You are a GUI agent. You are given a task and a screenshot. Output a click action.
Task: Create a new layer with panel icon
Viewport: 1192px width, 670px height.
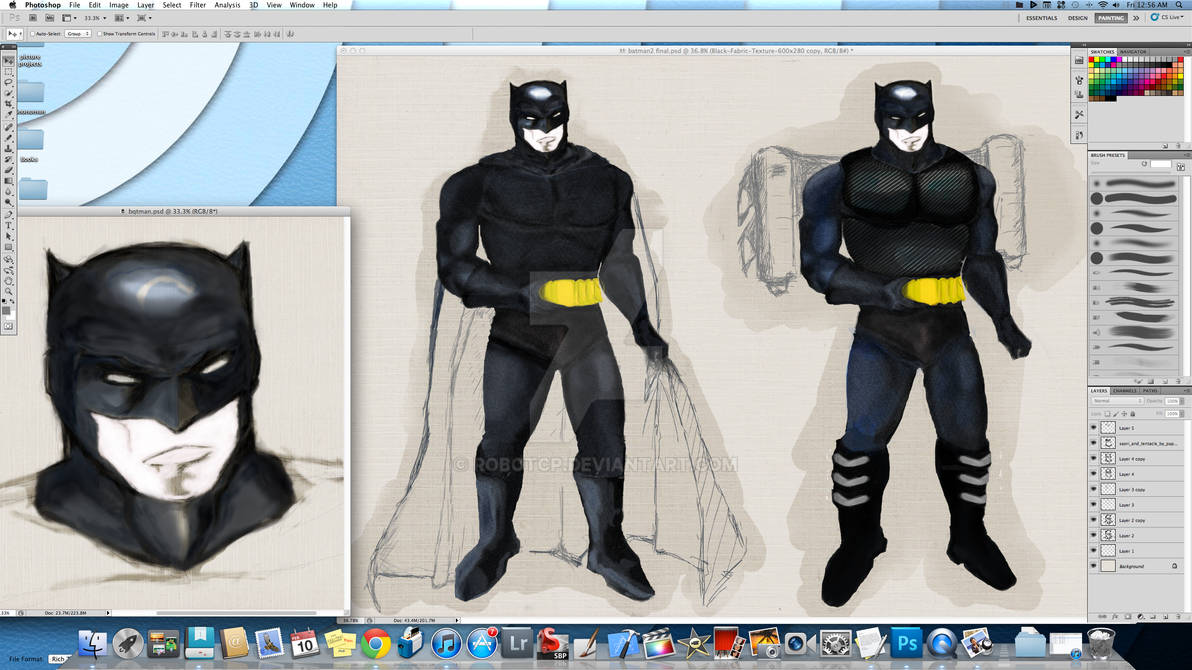click(1165, 617)
